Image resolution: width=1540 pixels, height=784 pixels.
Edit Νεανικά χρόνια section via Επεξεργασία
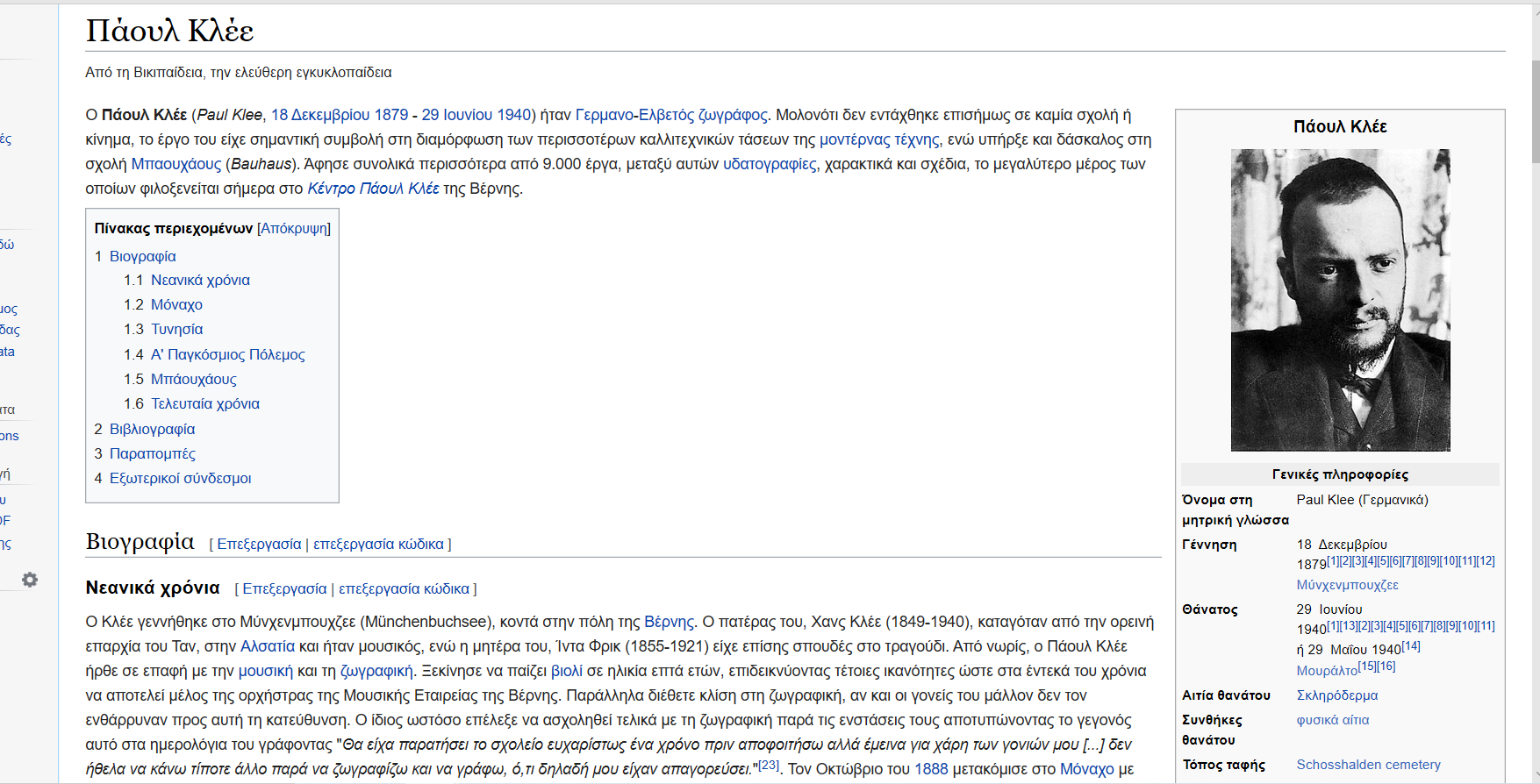[284, 588]
